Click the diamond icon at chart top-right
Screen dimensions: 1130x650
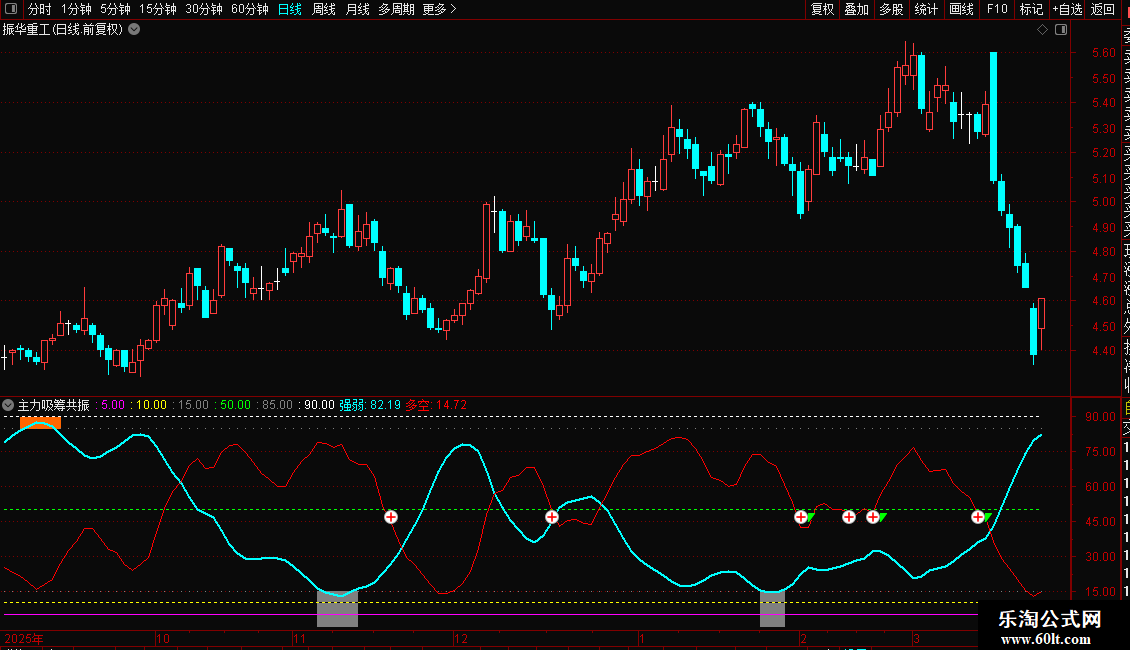(x=1042, y=29)
